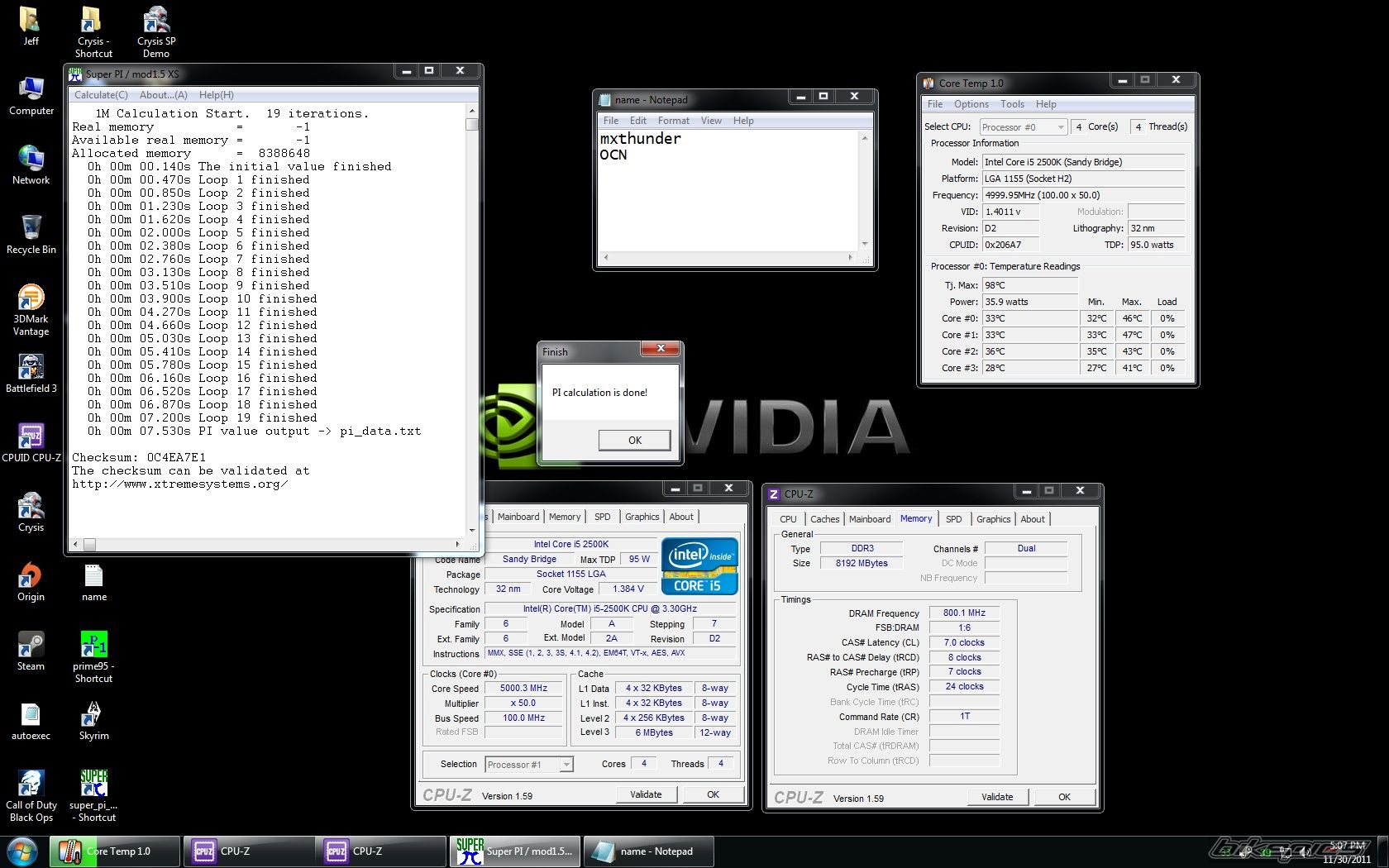Click the Frequency value 4999.95MHz in Core Temp
1389x868 pixels.
pyautogui.click(x=1083, y=195)
